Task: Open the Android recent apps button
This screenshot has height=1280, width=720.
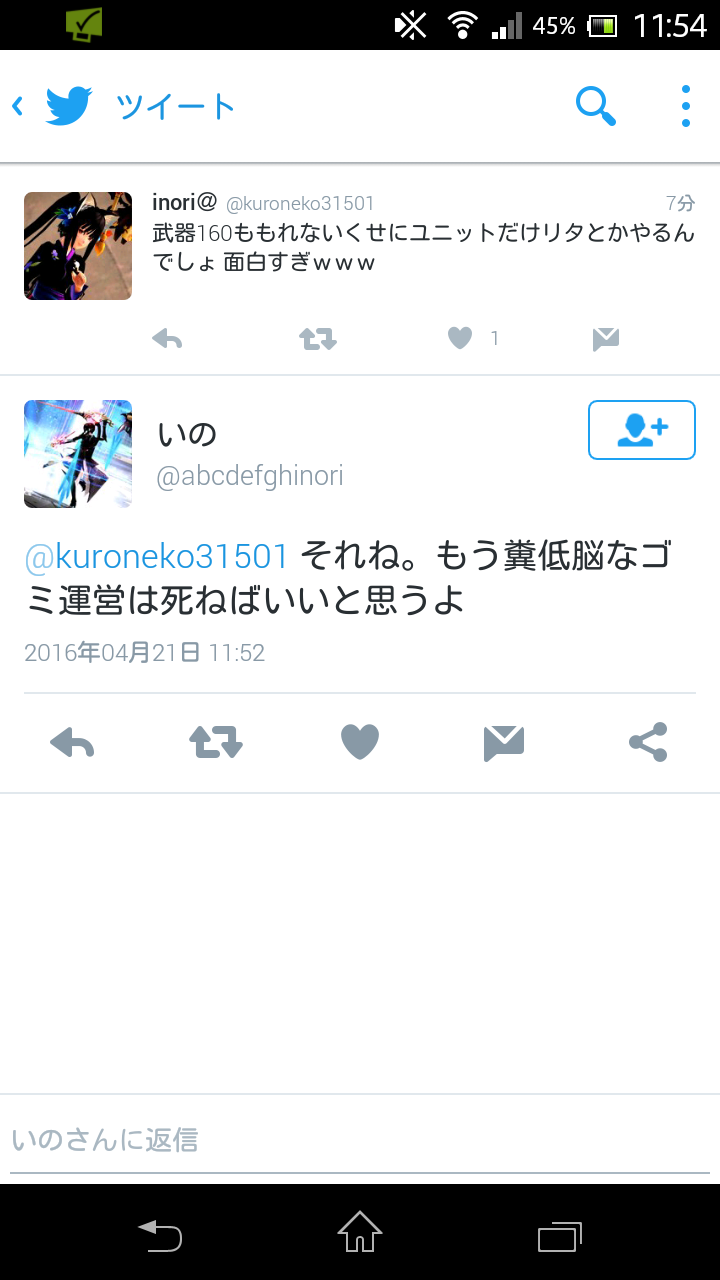Action: click(560, 1236)
